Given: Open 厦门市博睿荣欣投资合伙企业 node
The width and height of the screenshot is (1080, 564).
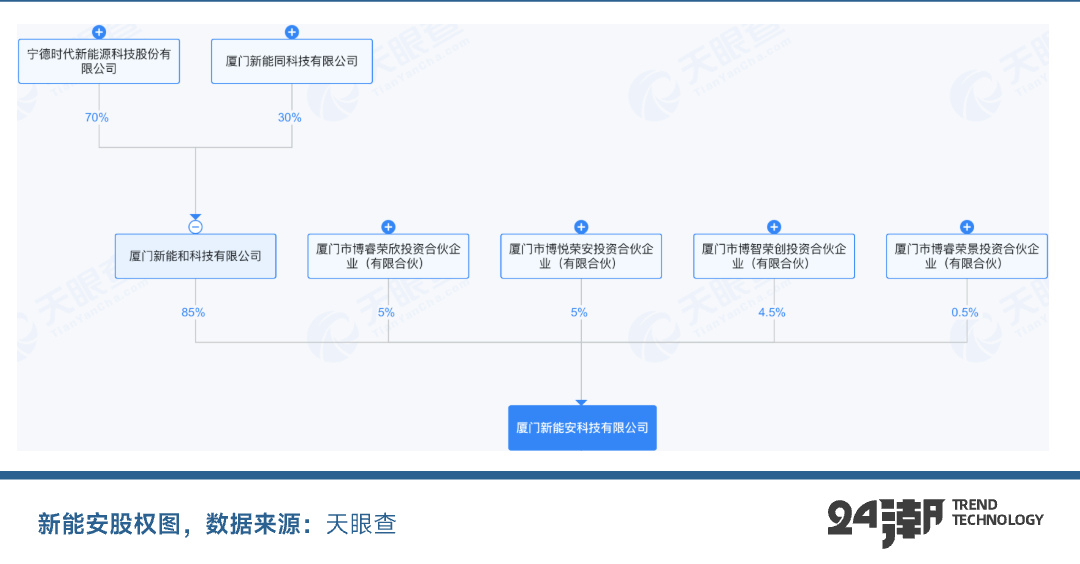Looking at the screenshot, I should click(388, 256).
